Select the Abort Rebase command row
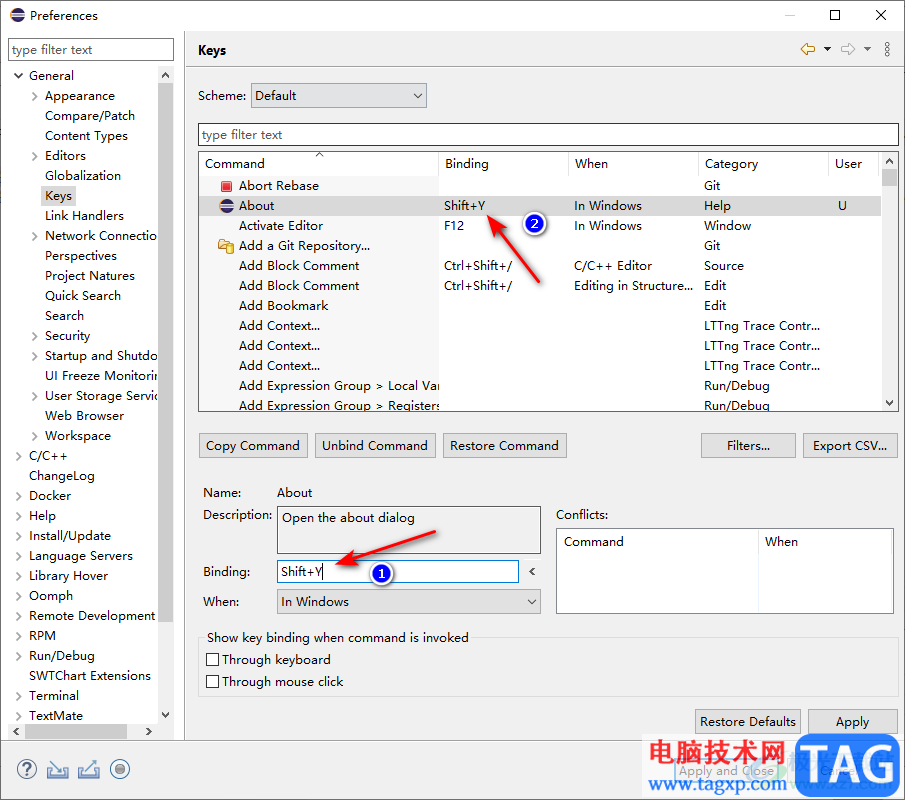This screenshot has width=905, height=800. pyautogui.click(x=540, y=186)
